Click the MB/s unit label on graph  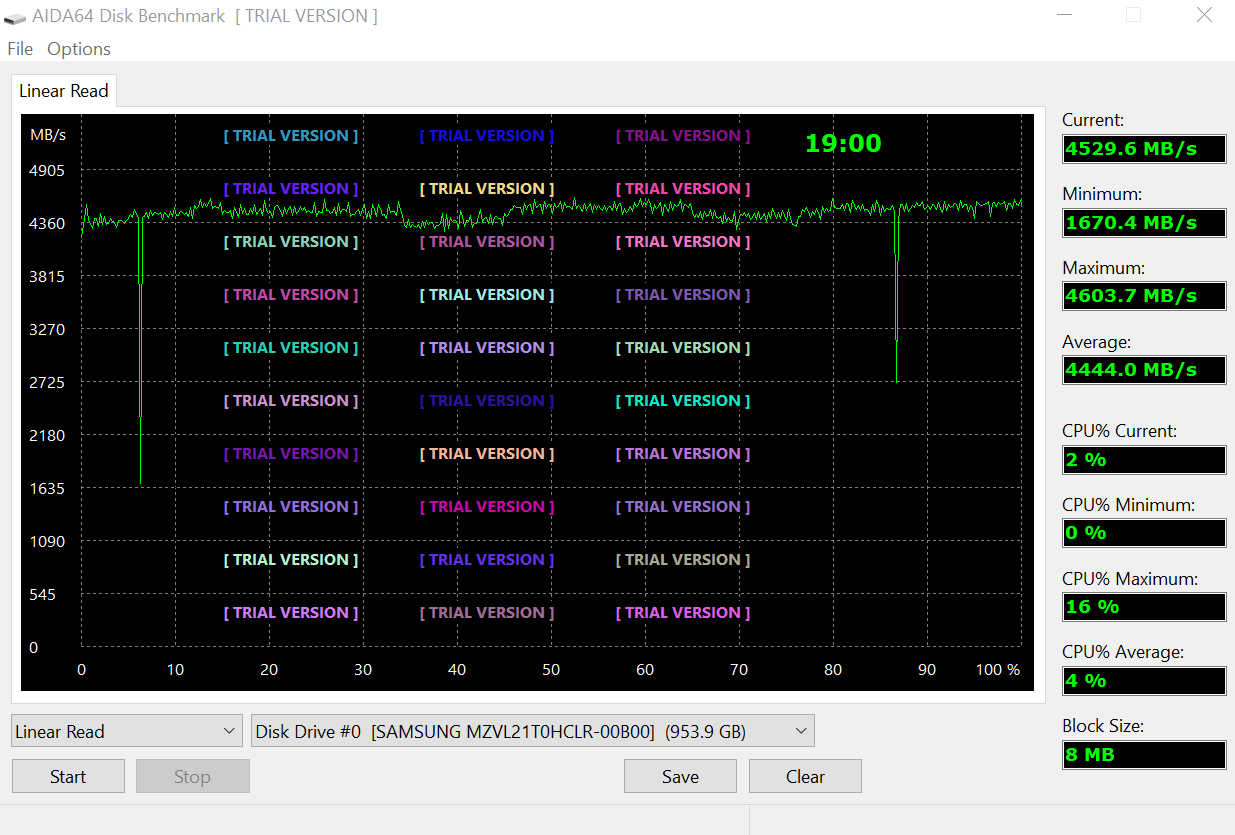[48, 135]
